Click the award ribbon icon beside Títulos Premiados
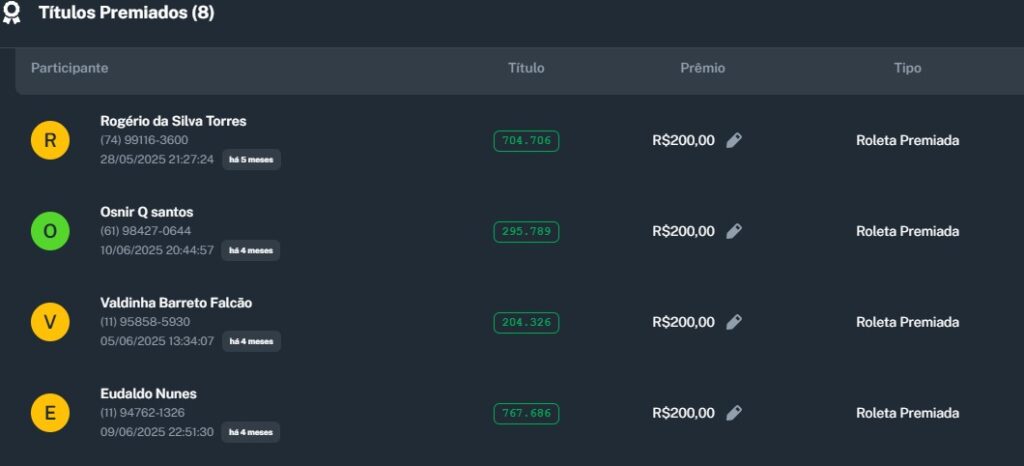 click(x=12, y=14)
